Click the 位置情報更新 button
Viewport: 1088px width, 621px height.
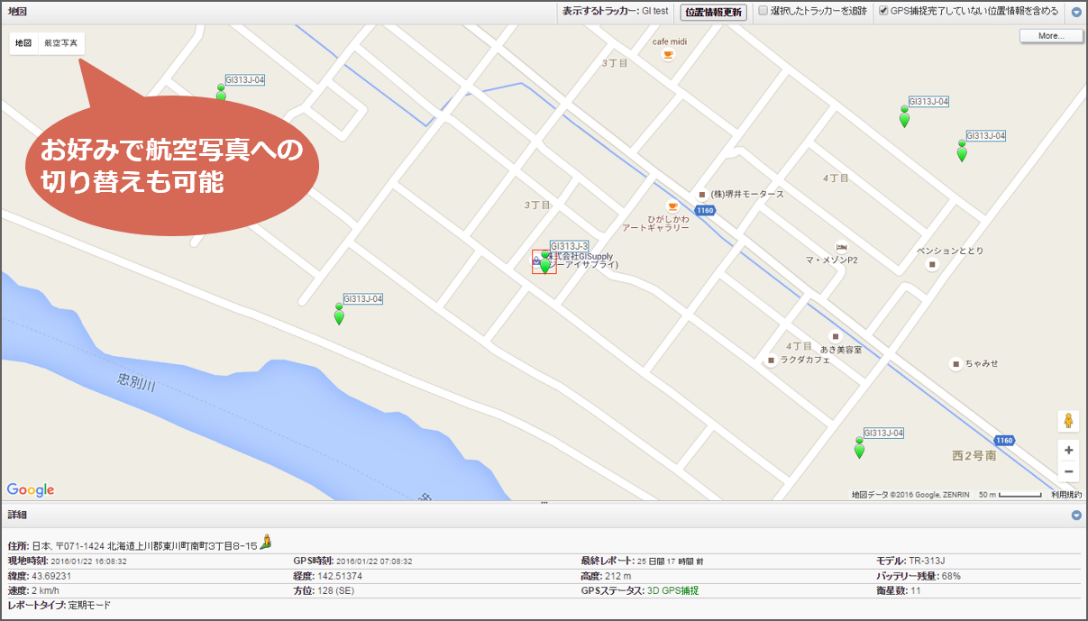tap(713, 12)
